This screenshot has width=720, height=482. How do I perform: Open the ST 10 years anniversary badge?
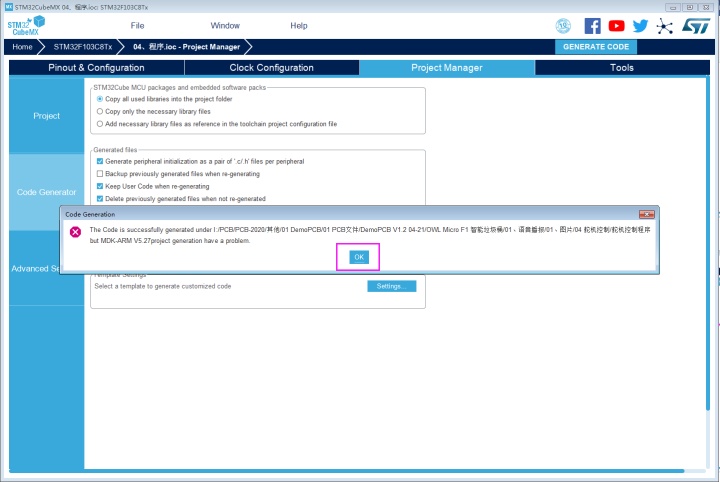pyautogui.click(x=563, y=26)
